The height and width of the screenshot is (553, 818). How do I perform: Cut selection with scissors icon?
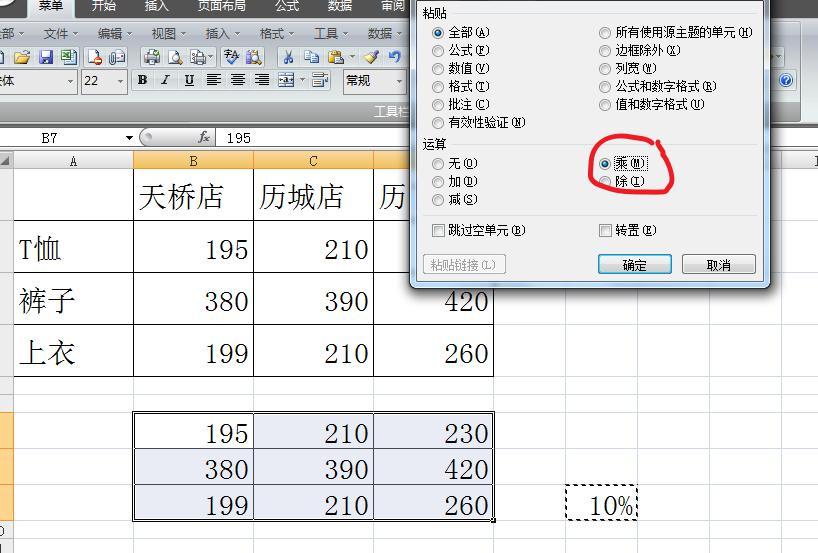pyautogui.click(x=288, y=57)
